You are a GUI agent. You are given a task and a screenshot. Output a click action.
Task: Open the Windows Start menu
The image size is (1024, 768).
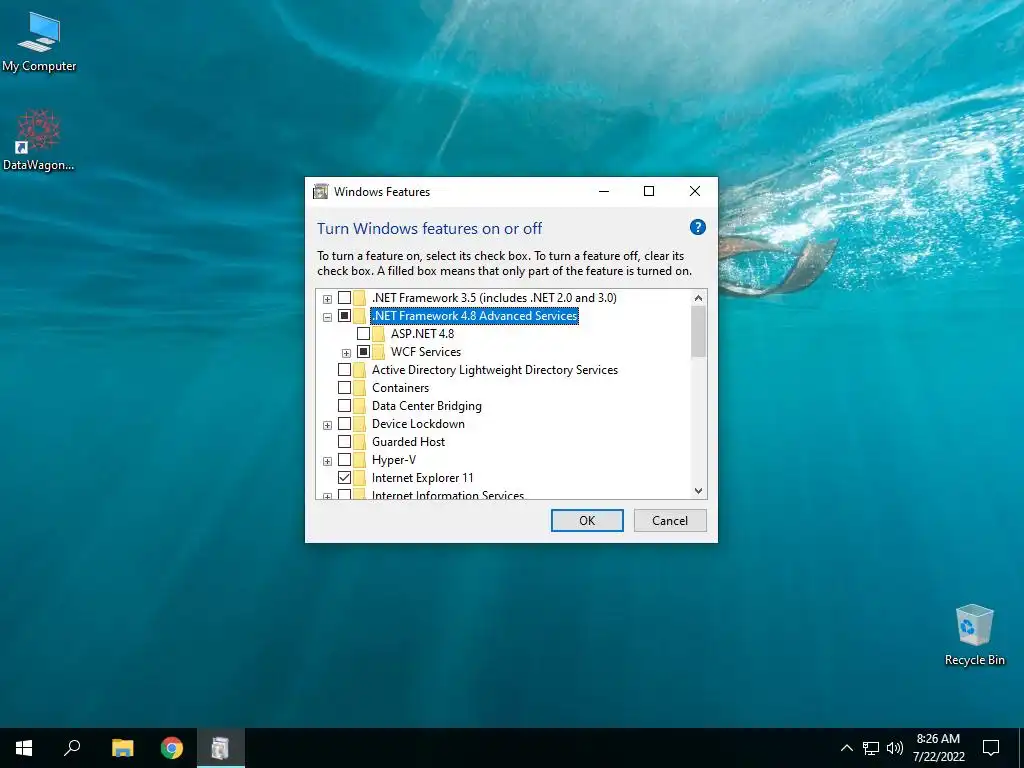click(x=24, y=748)
